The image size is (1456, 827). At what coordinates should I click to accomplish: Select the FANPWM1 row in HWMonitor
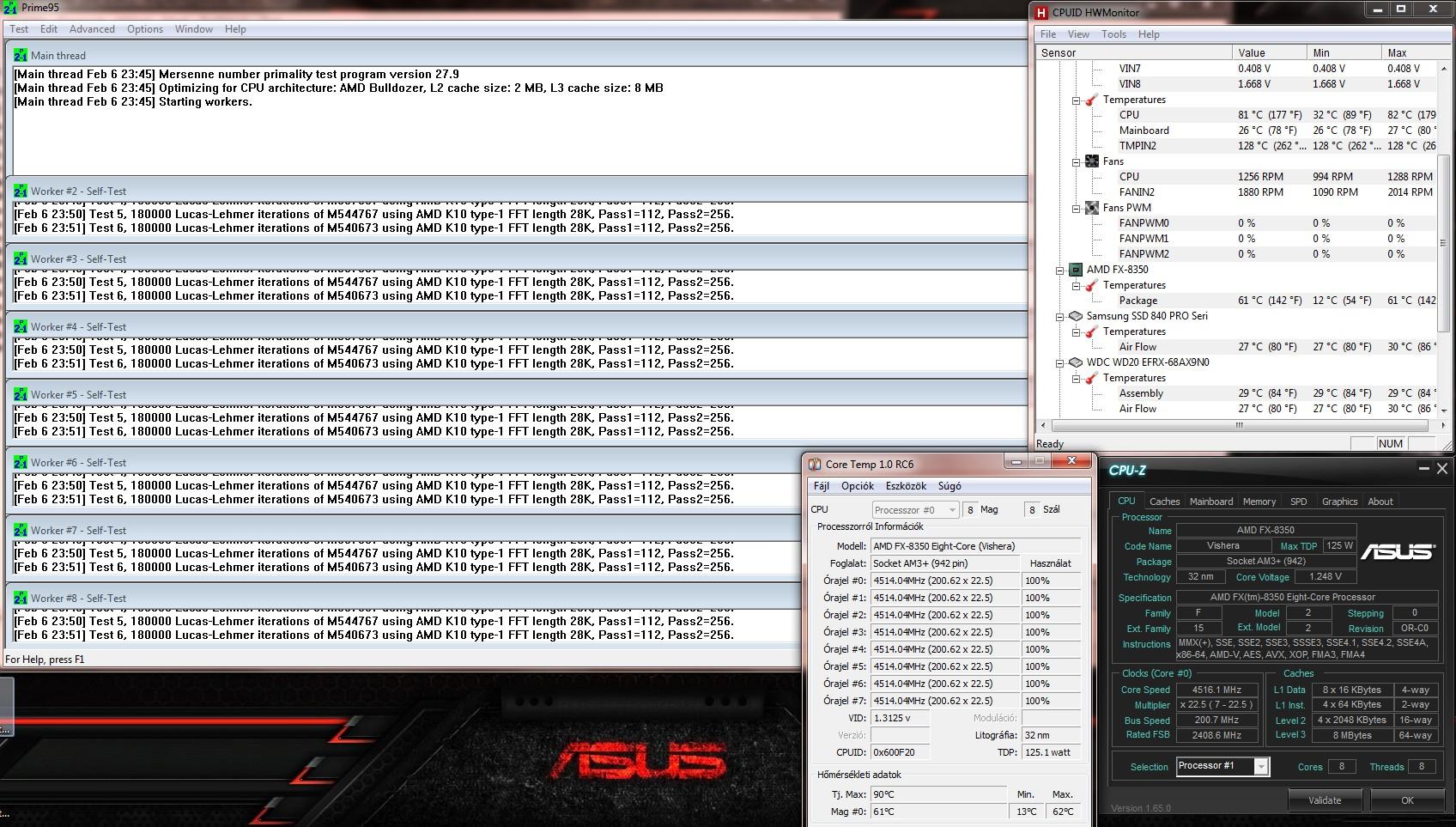tap(1236, 239)
